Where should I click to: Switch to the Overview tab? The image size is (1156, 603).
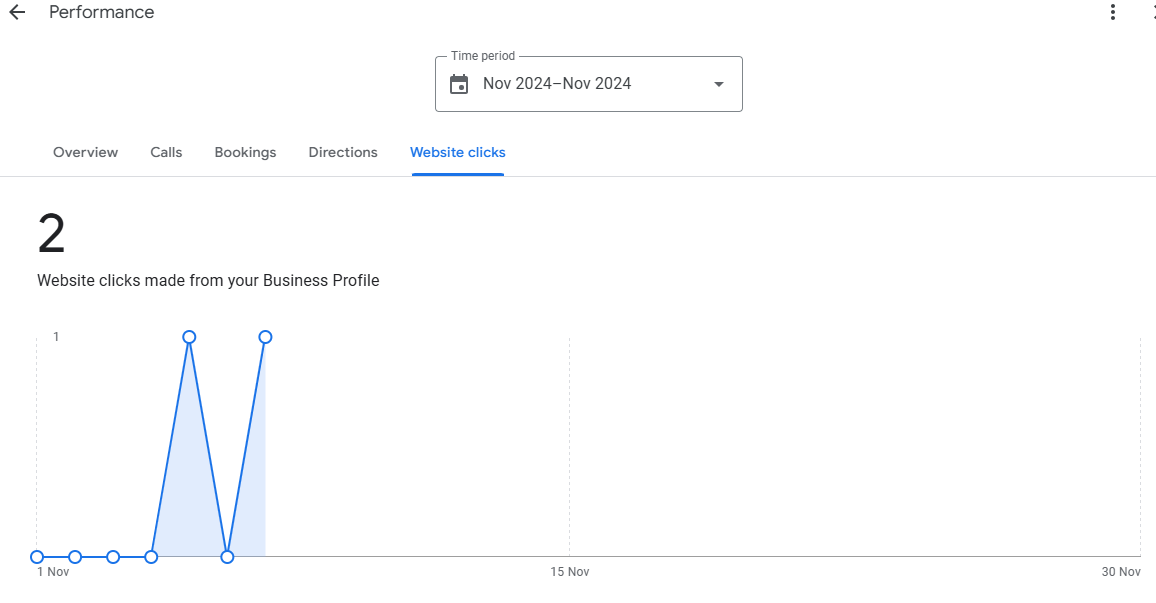[86, 153]
